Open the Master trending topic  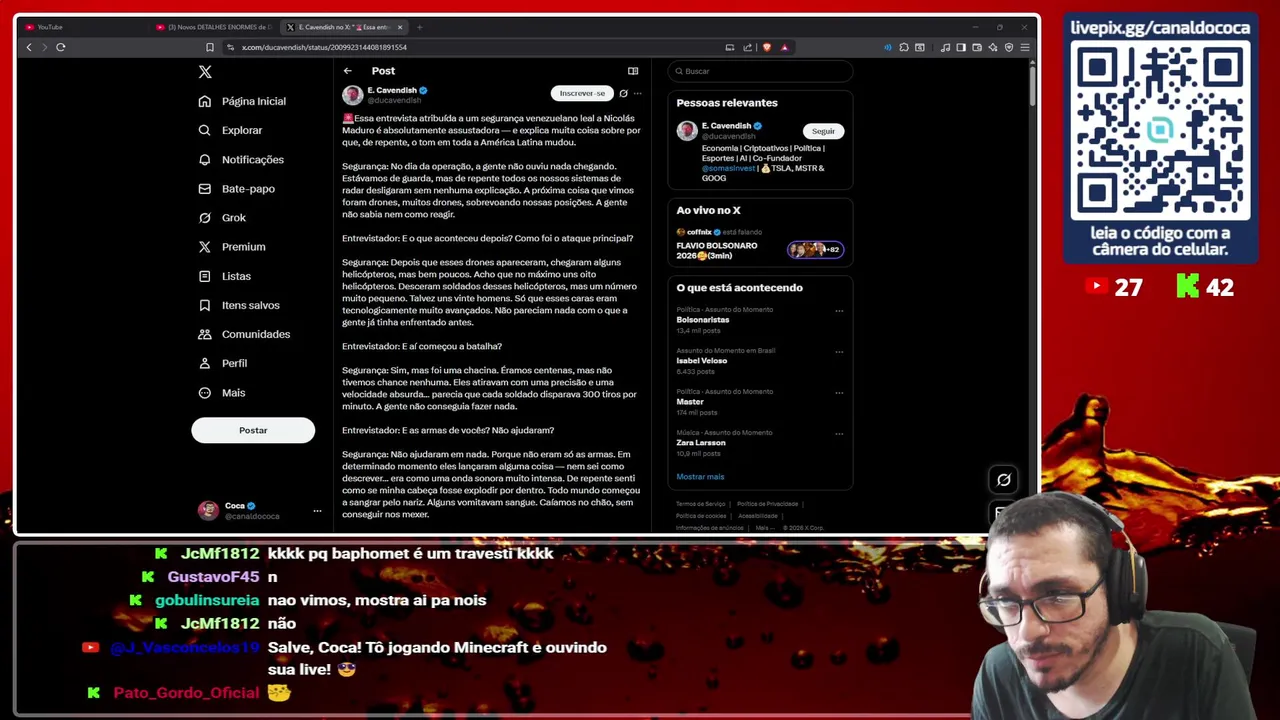690,402
